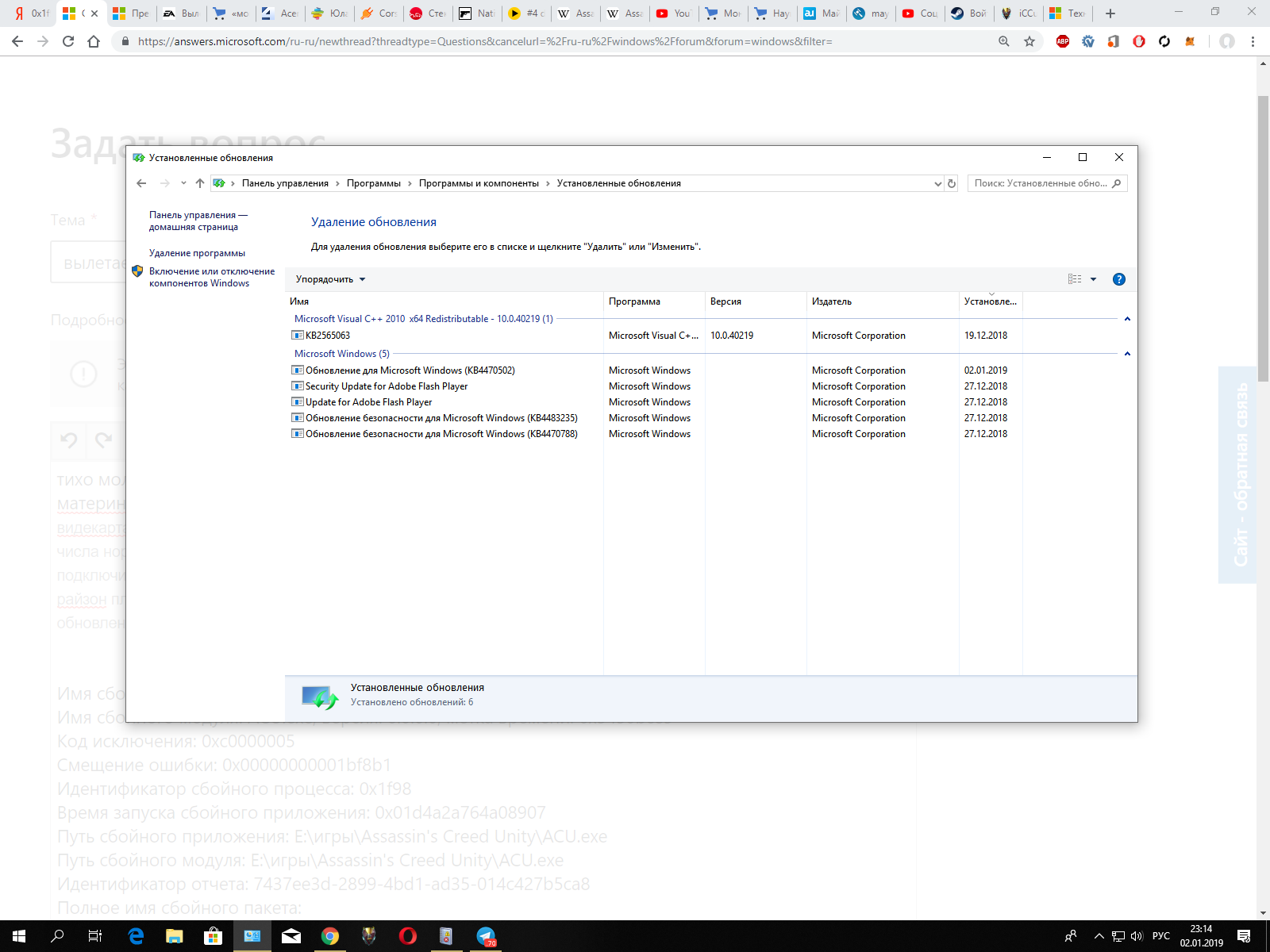The width and height of the screenshot is (1270, 952).
Task: Expand the address bar history dropdown
Action: (x=937, y=183)
